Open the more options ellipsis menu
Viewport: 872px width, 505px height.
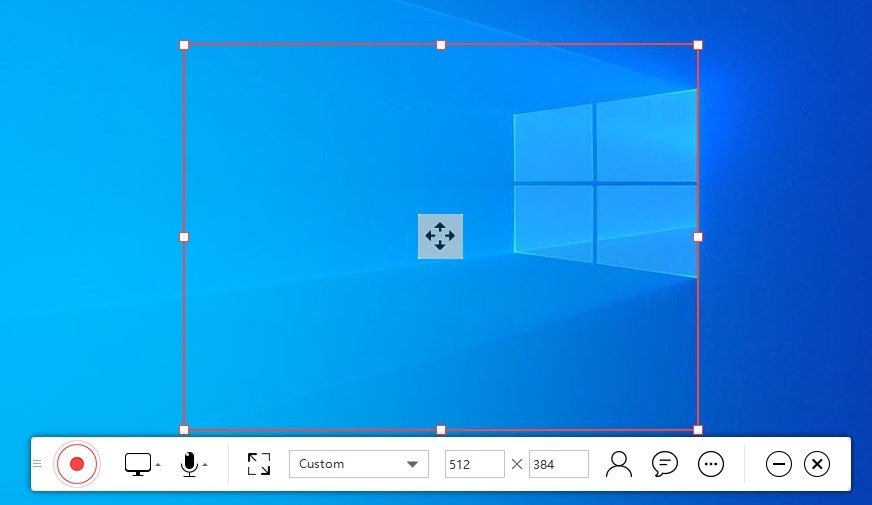tap(711, 464)
